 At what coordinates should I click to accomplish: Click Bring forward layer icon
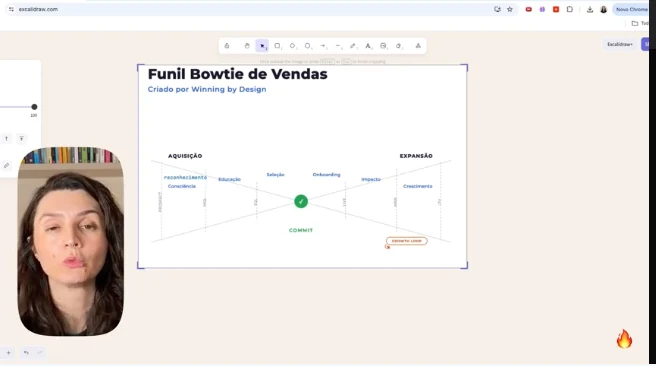[x=7, y=138]
